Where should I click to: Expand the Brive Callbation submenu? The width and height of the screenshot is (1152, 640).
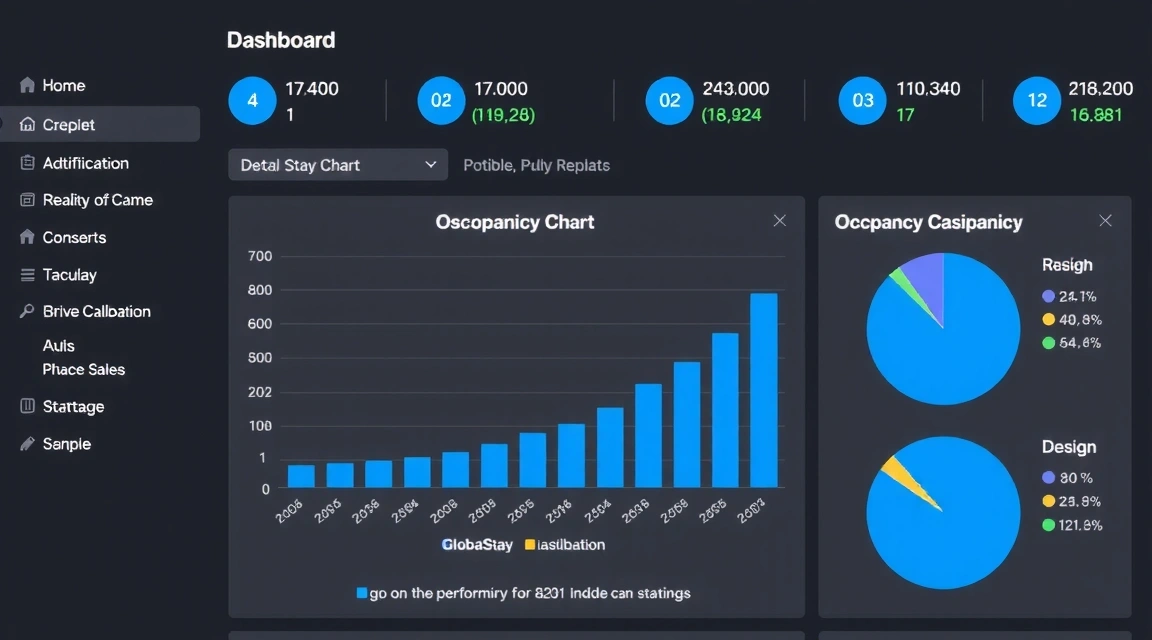point(98,311)
